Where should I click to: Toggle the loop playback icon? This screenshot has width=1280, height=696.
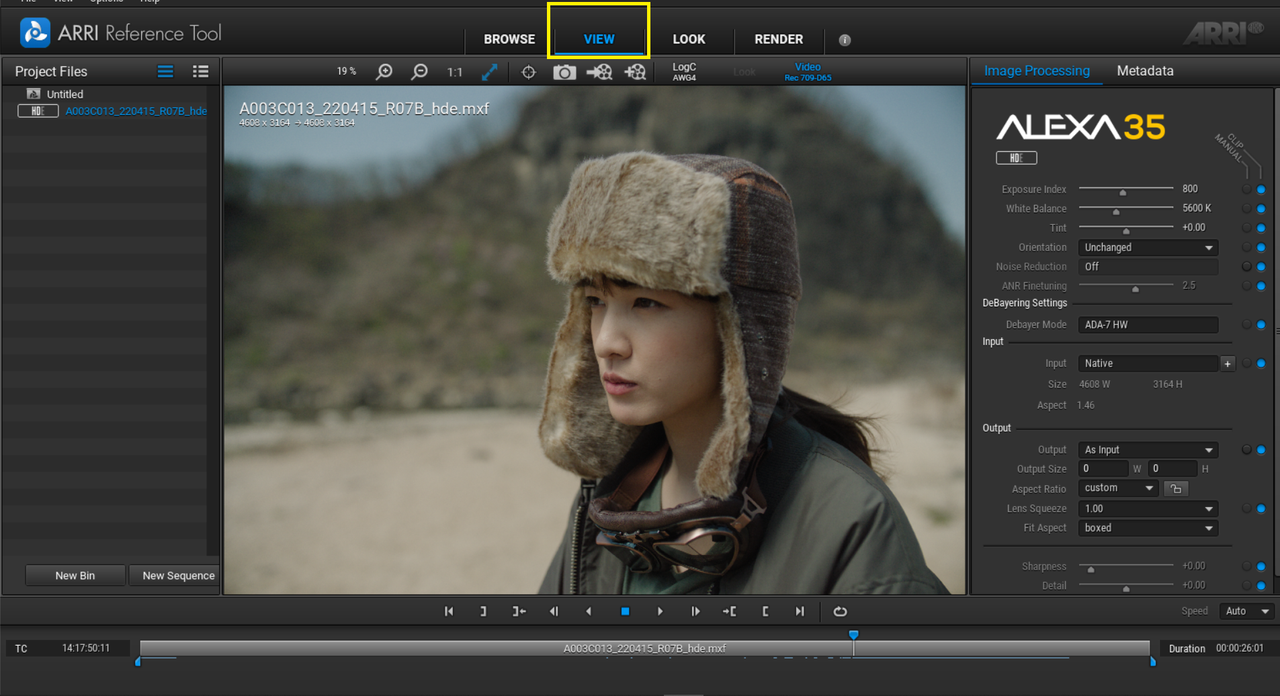point(840,611)
